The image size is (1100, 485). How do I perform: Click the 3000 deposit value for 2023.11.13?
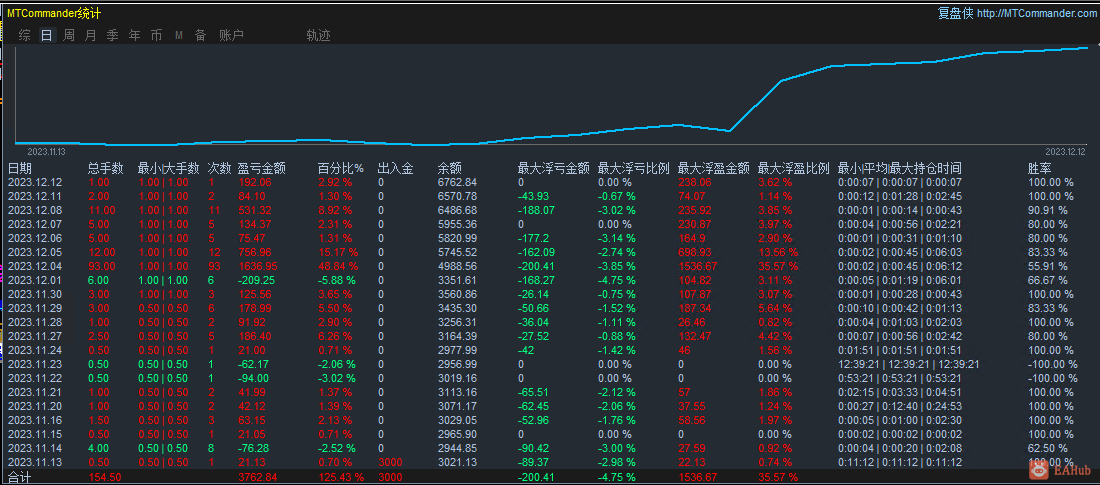389,463
